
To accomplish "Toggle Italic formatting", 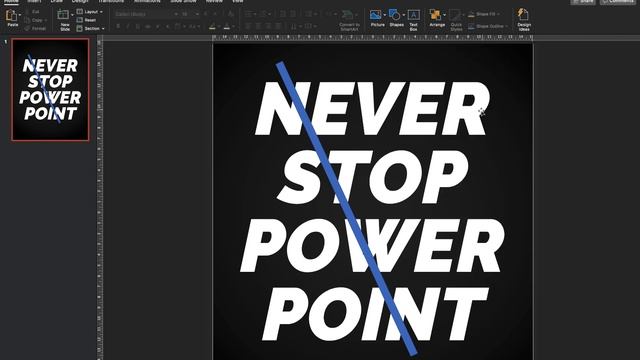I will pos(128,27).
